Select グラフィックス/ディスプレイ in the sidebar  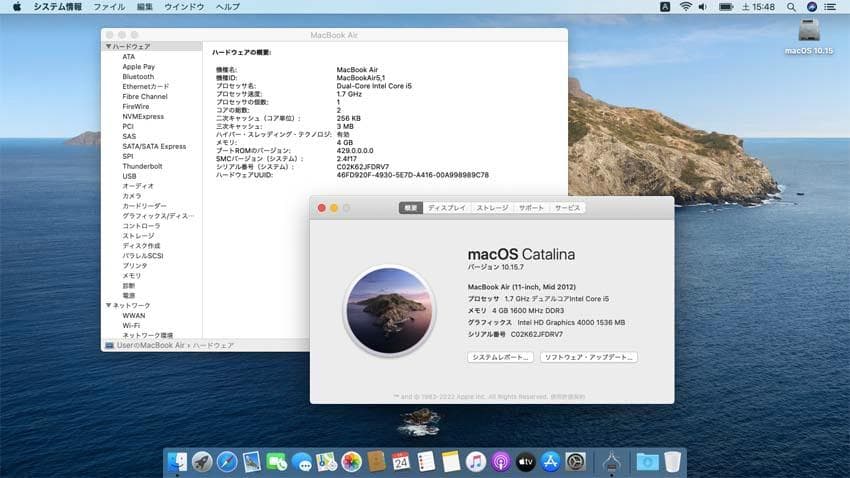pyautogui.click(x=158, y=216)
